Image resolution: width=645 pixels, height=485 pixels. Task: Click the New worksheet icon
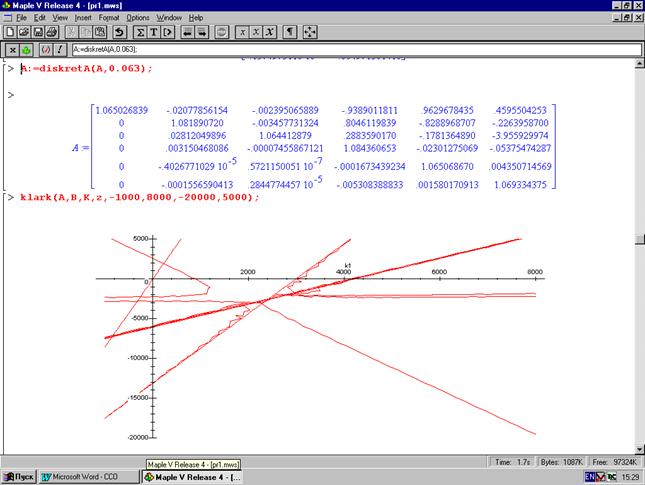point(8,32)
